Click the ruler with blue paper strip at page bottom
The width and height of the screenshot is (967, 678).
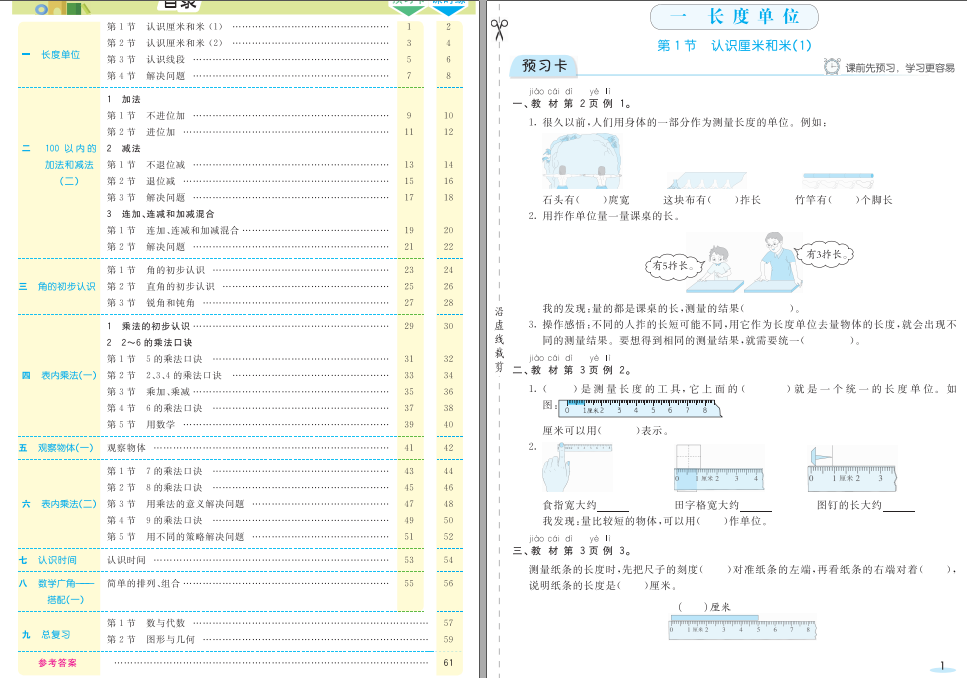pos(743,627)
